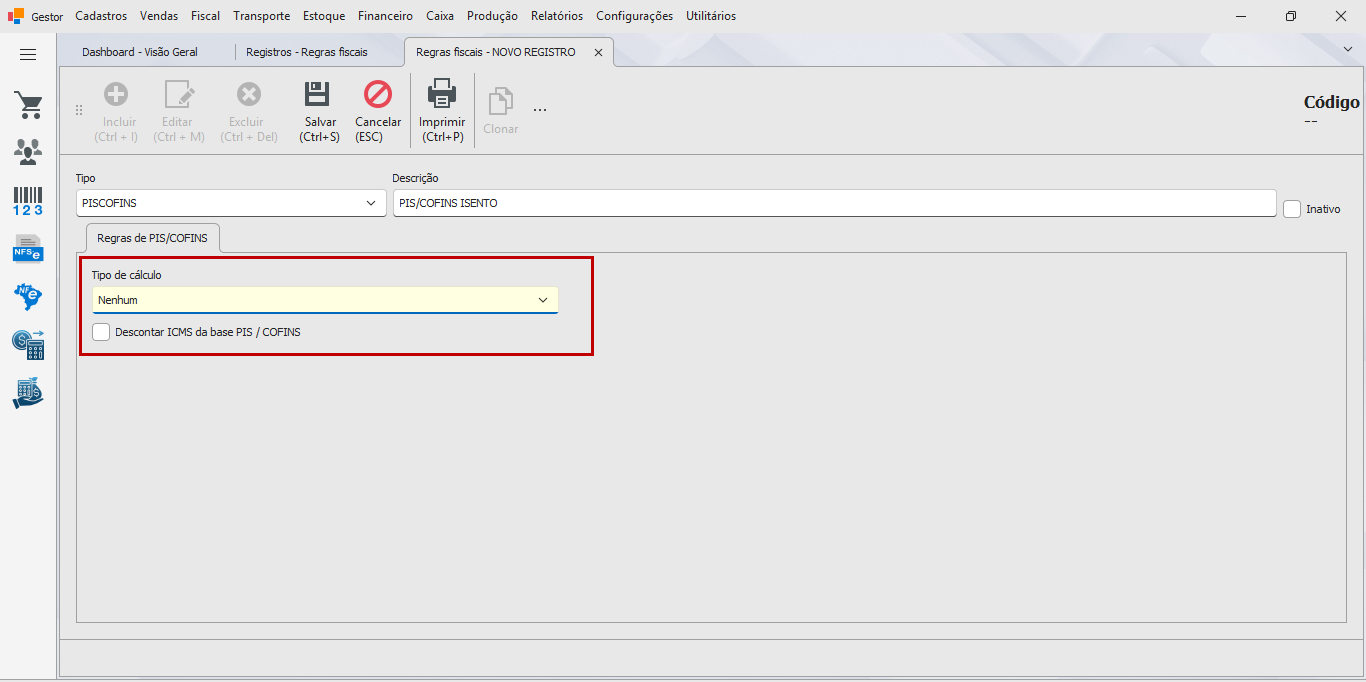Open the barcode 123 sidebar icon
Image resolution: width=1366 pixels, height=682 pixels.
point(28,201)
